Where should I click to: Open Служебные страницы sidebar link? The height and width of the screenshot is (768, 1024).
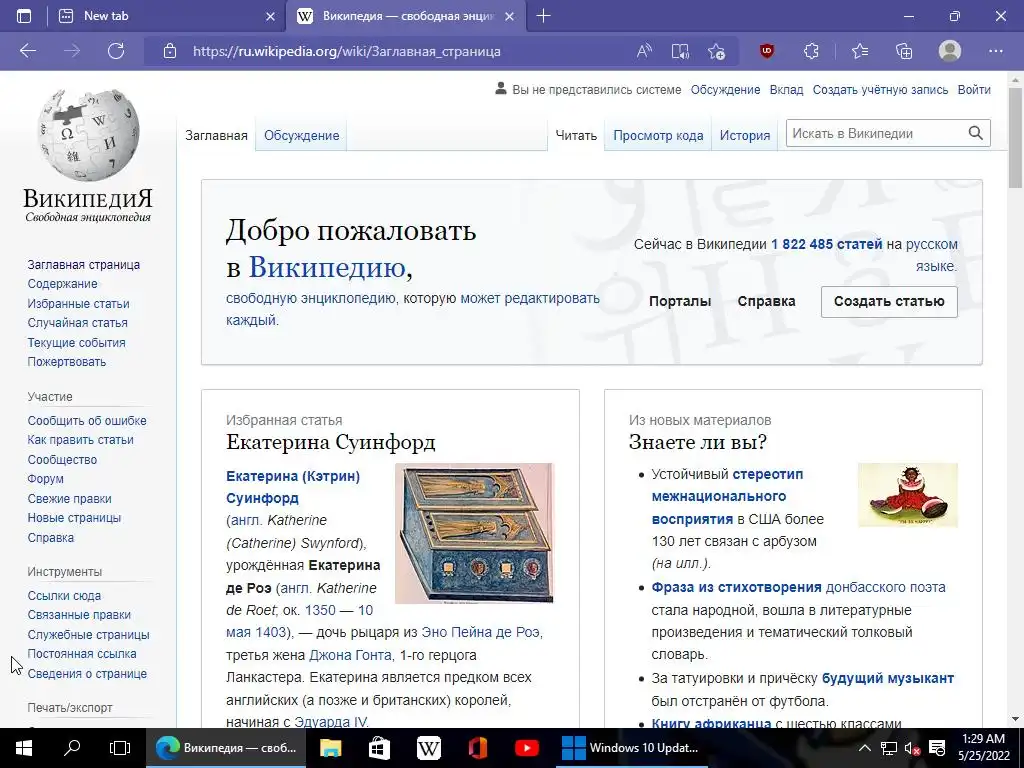[88, 634]
